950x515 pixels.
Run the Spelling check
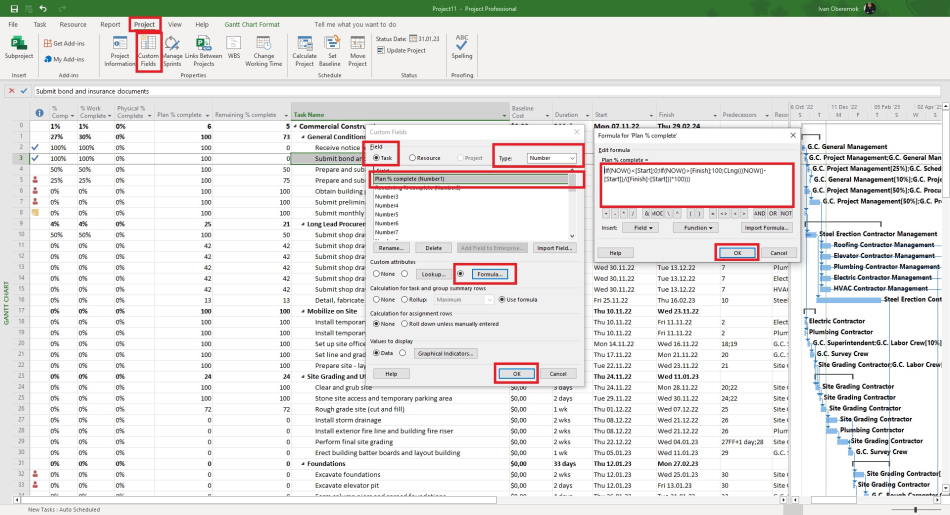(462, 47)
